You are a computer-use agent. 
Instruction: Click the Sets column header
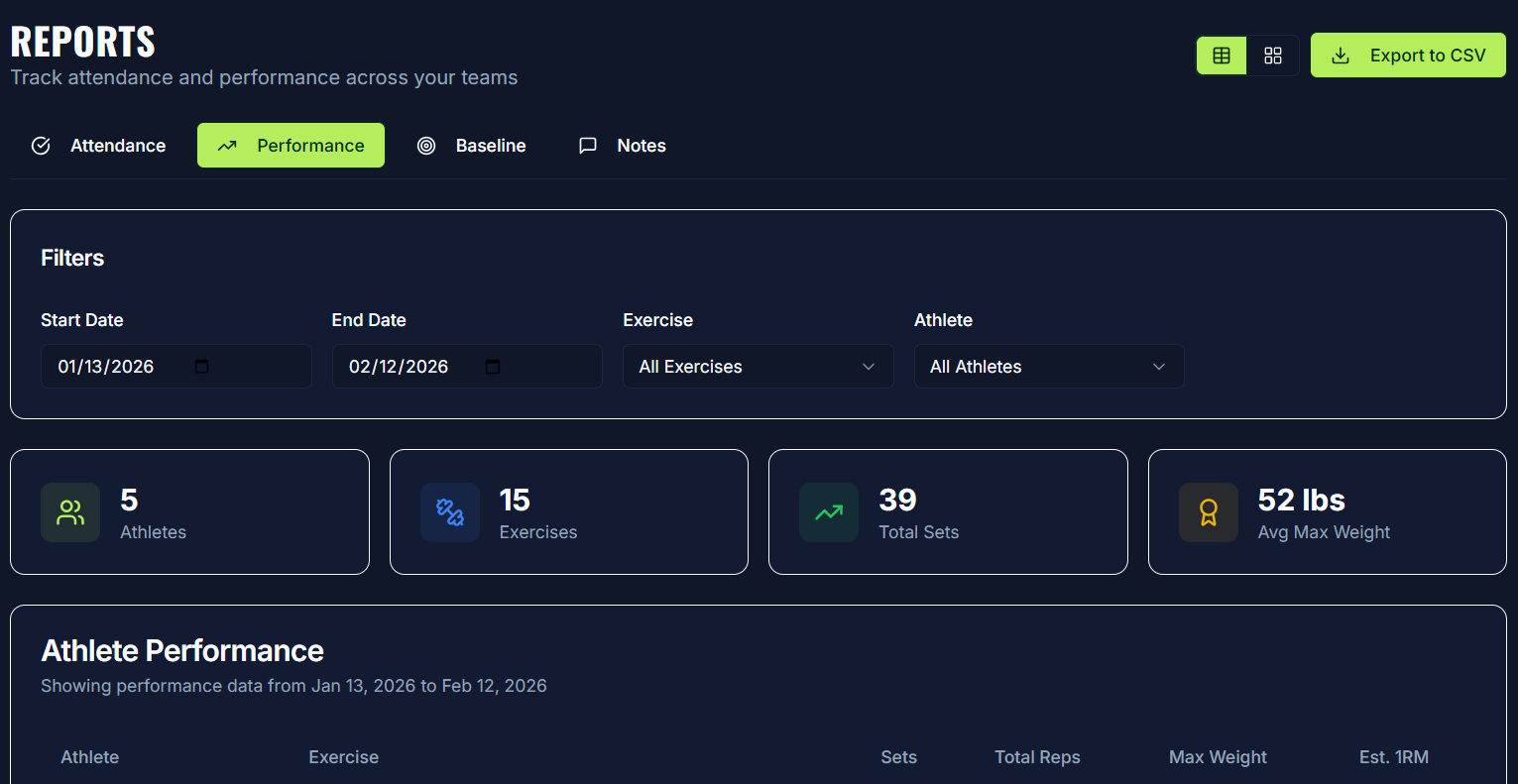tap(898, 757)
